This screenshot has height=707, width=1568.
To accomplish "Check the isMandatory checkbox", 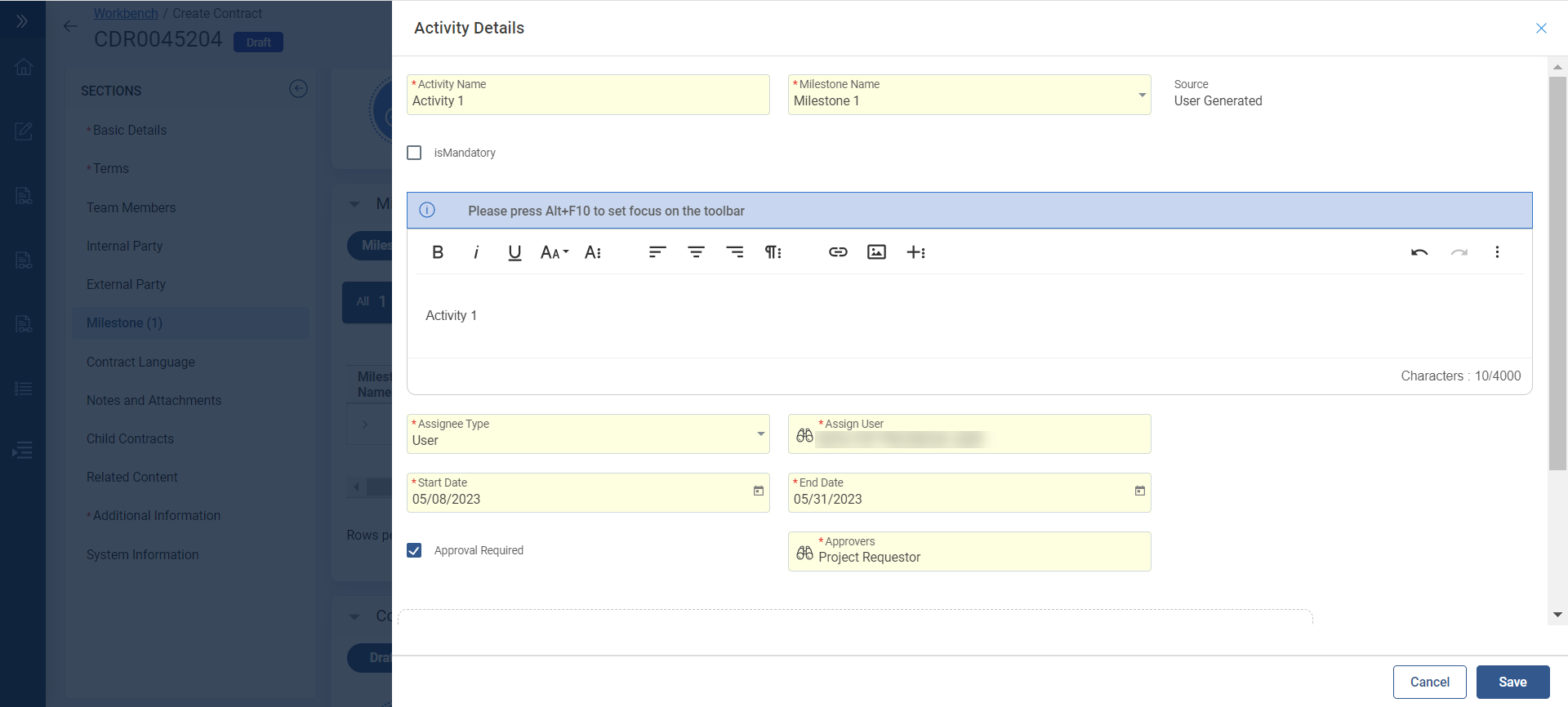I will [x=415, y=153].
